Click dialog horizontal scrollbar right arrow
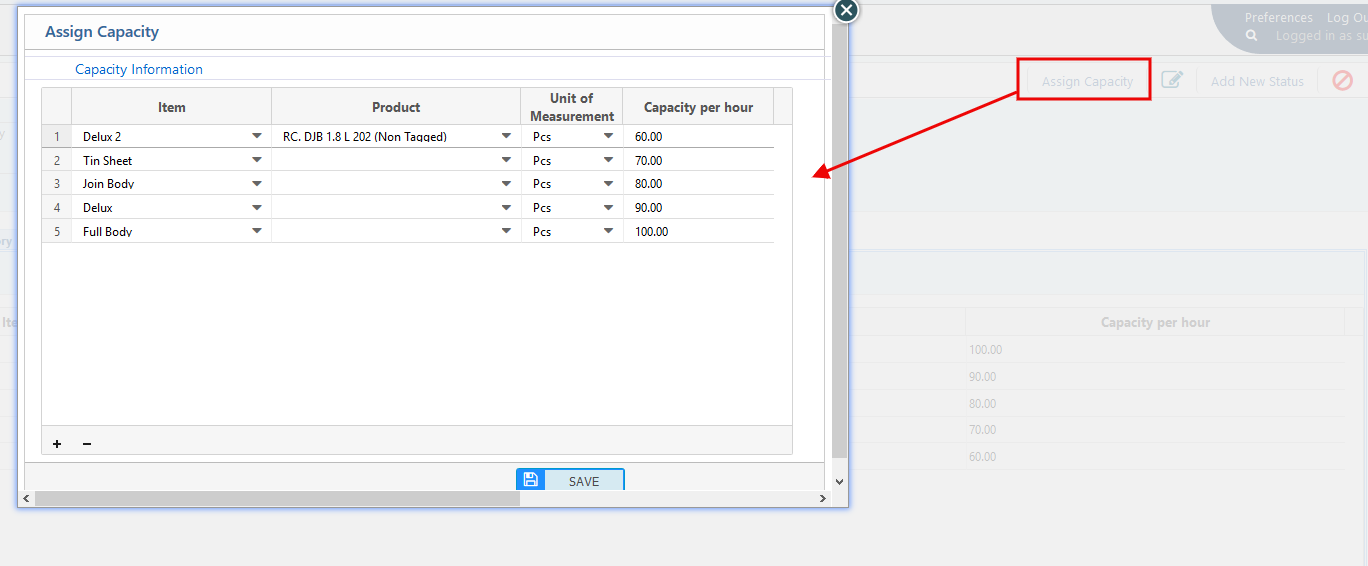 point(823,498)
